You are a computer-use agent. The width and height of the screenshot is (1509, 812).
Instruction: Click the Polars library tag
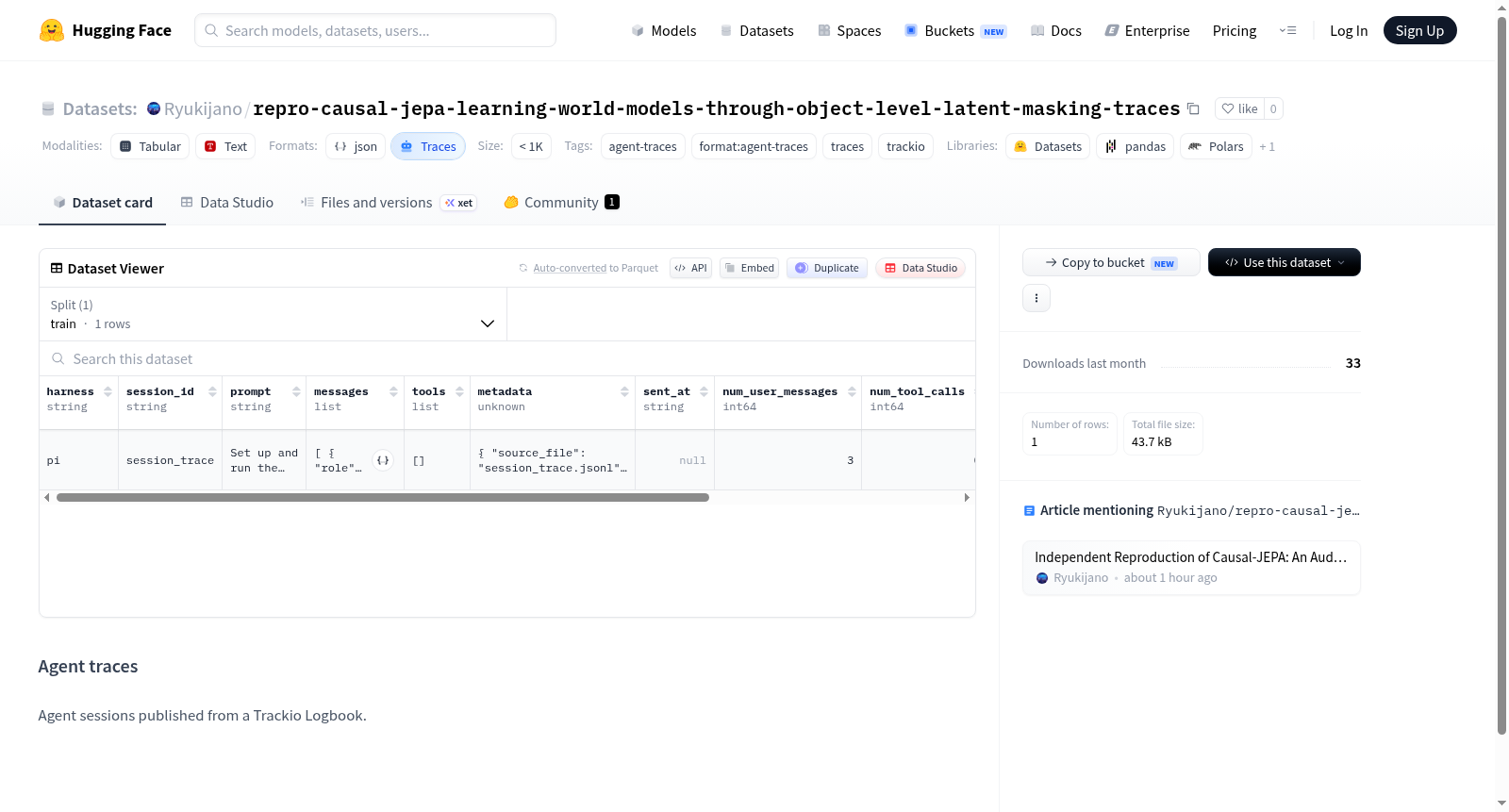pos(1216,146)
